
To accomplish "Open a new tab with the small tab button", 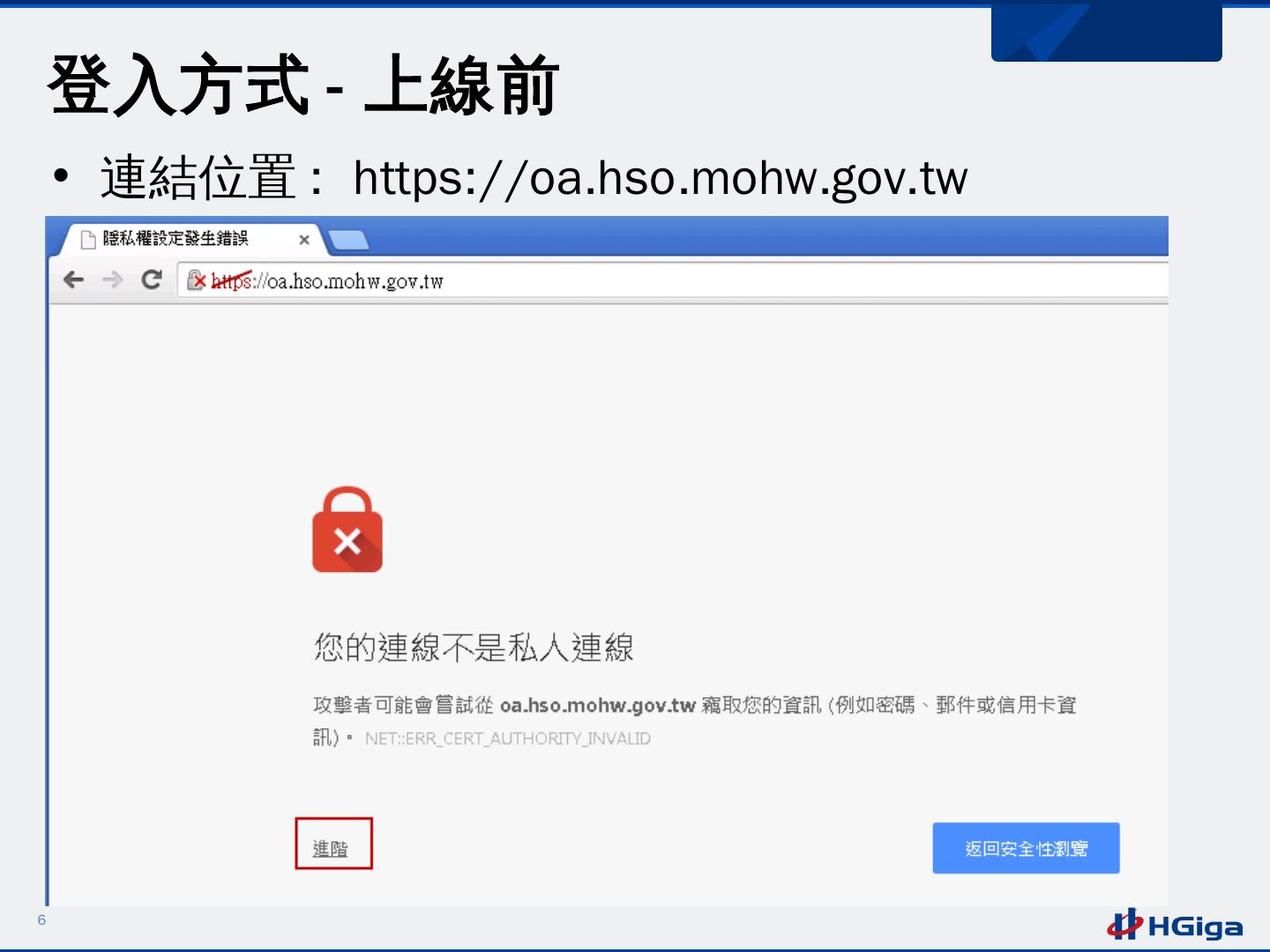I will pyautogui.click(x=348, y=240).
